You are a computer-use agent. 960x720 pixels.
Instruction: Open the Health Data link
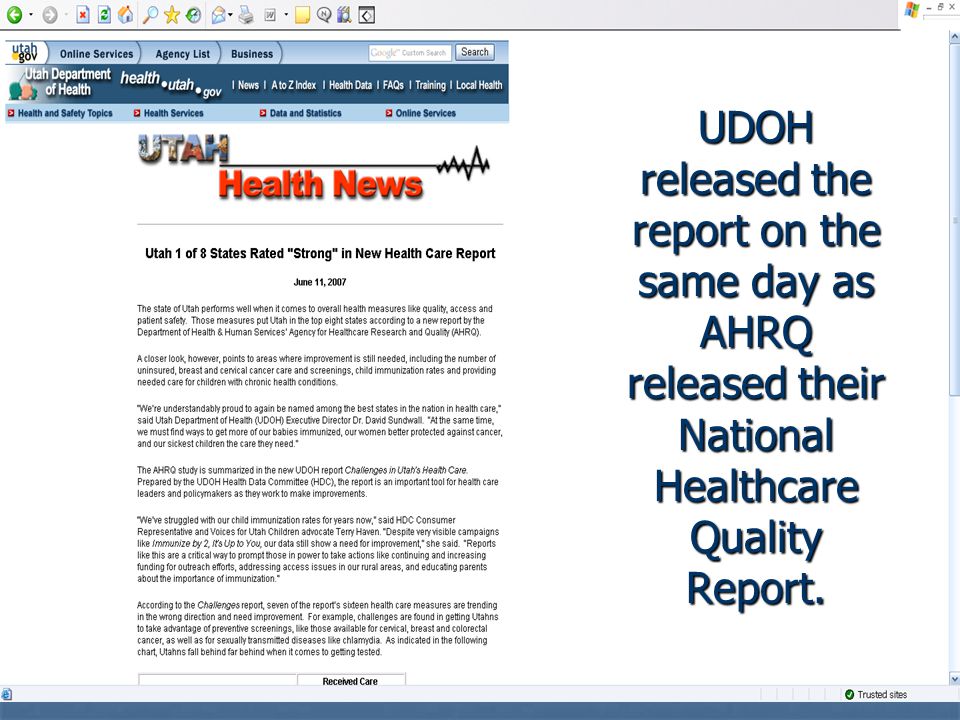350,85
